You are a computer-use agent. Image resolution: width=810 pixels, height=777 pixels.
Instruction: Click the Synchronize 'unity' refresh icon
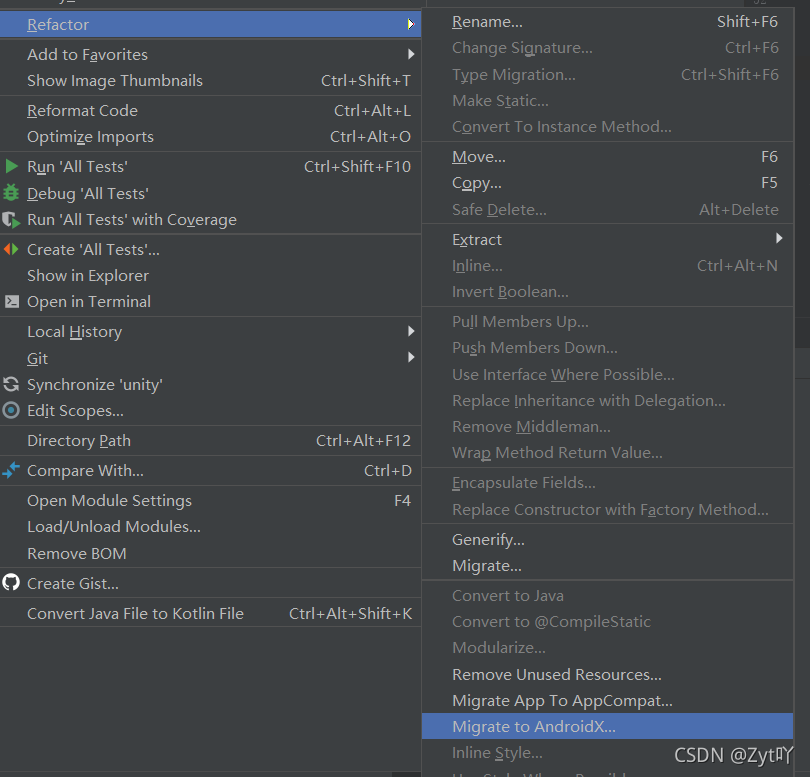(12, 384)
